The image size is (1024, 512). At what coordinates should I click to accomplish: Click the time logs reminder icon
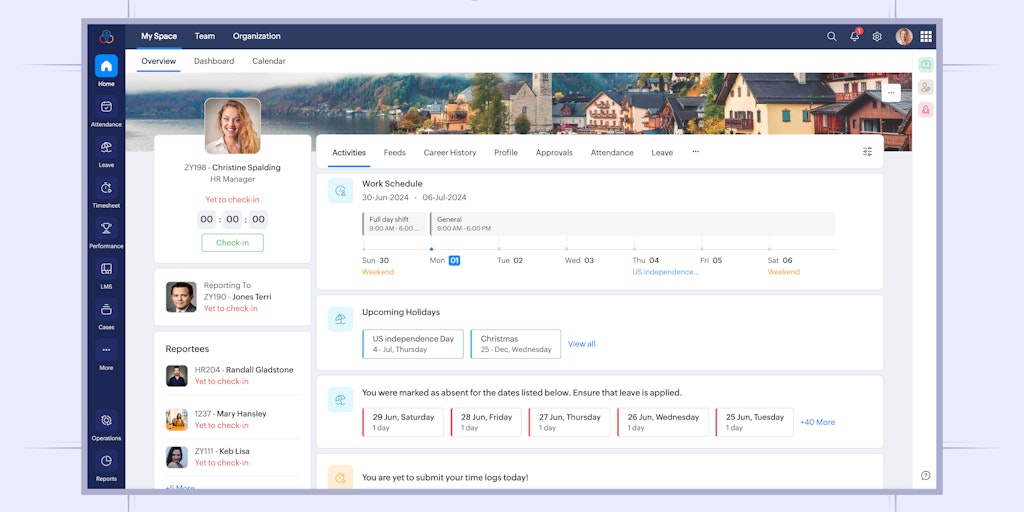340,477
